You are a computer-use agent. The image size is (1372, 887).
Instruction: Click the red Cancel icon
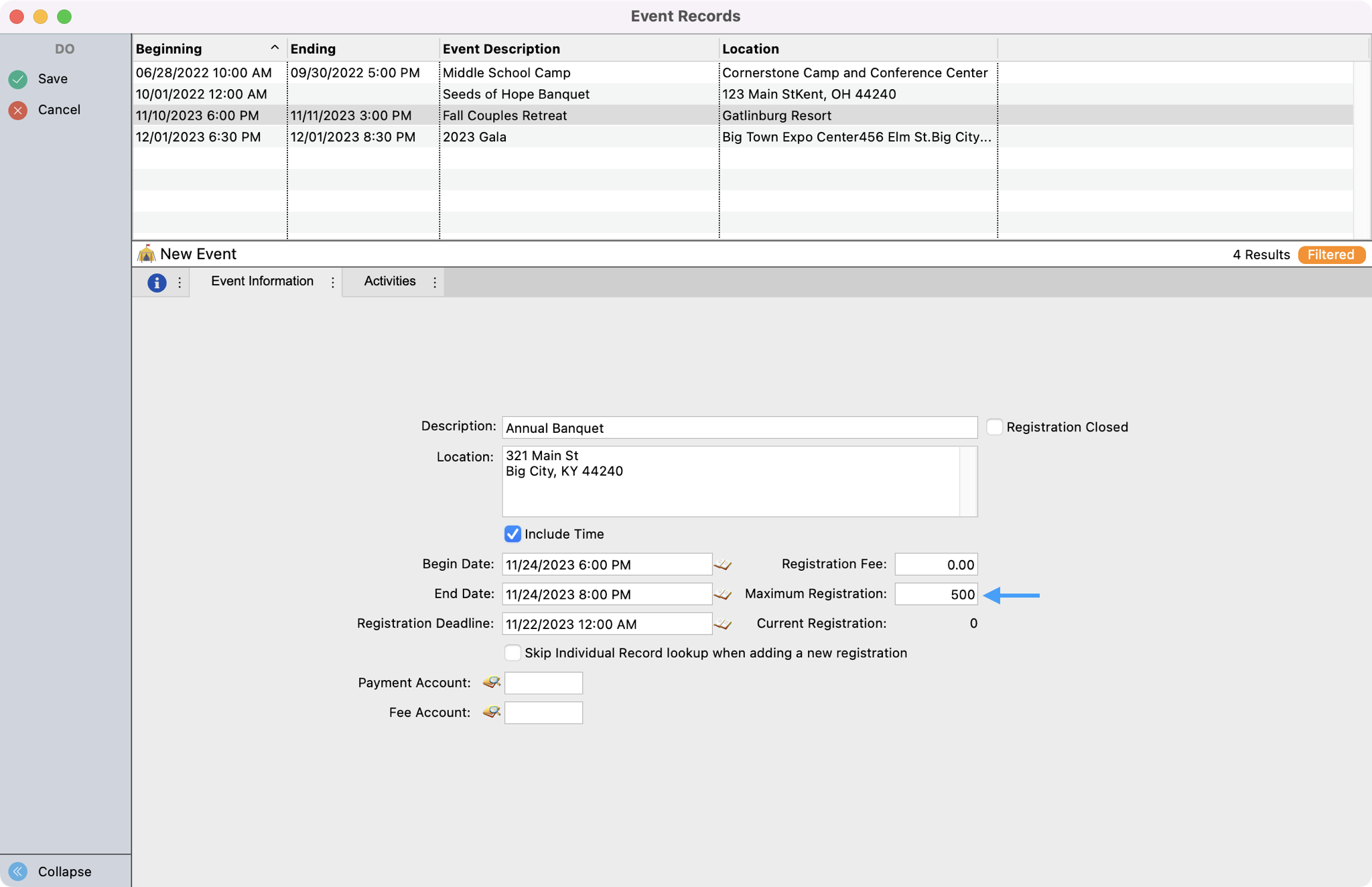[18, 110]
